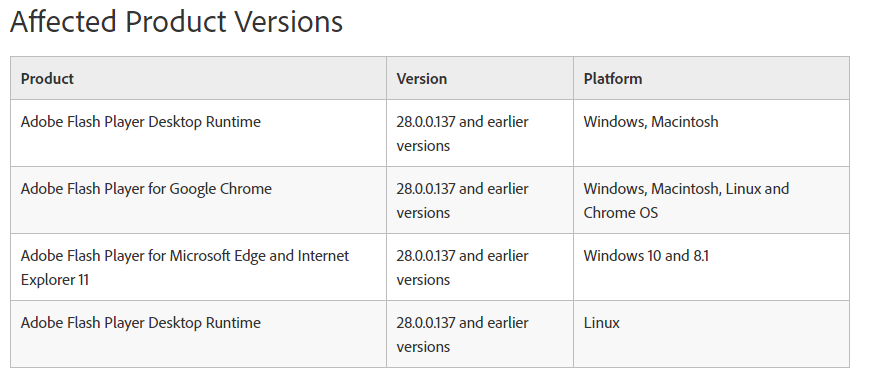Click 'versions' text in the Microsoft Edge row
869x375 pixels.
point(423,280)
